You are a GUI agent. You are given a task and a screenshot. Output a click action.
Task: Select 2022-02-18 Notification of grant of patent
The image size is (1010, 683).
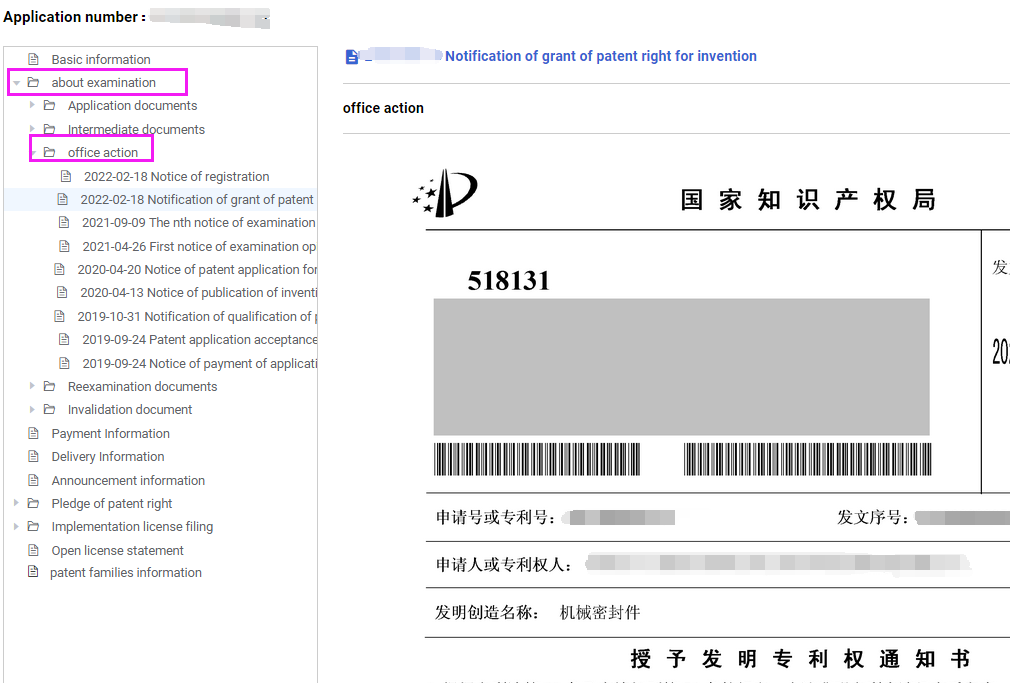click(196, 200)
